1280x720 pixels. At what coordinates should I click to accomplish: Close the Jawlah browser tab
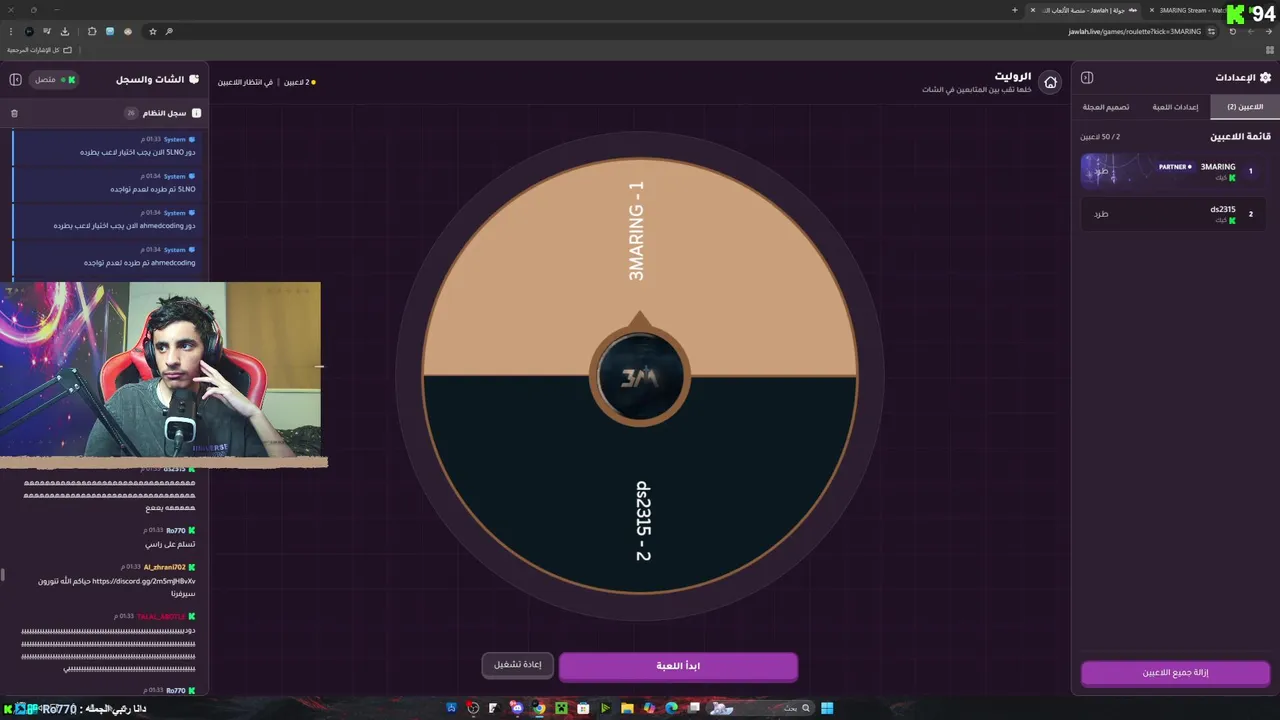pos(1033,10)
